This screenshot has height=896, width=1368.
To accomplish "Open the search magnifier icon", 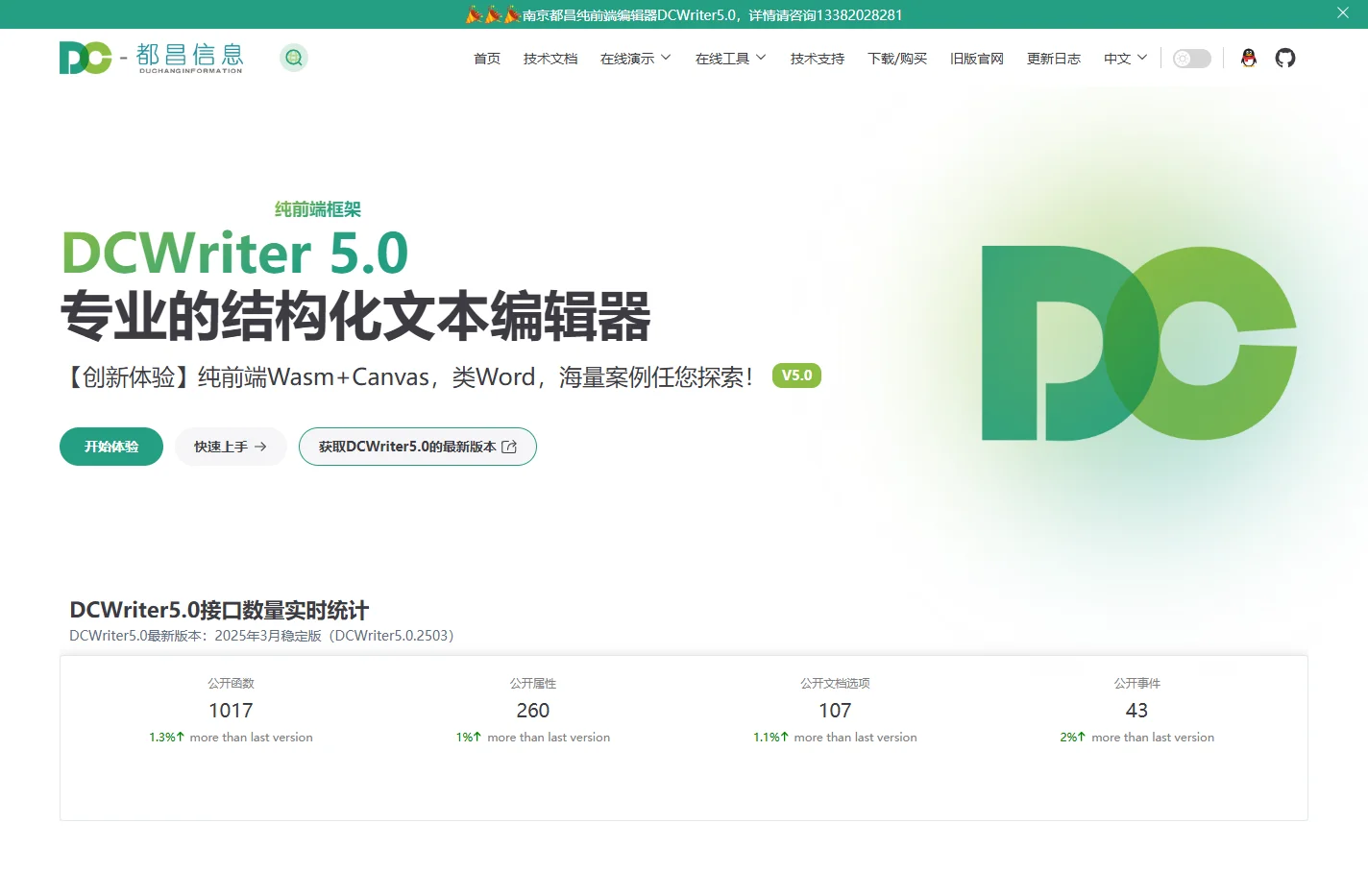I will click(294, 58).
